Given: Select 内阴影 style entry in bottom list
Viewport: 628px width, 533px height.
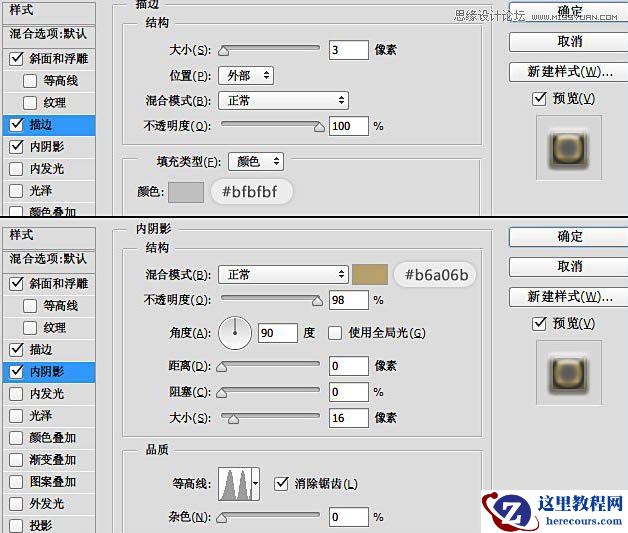Looking at the screenshot, I should (x=49, y=372).
